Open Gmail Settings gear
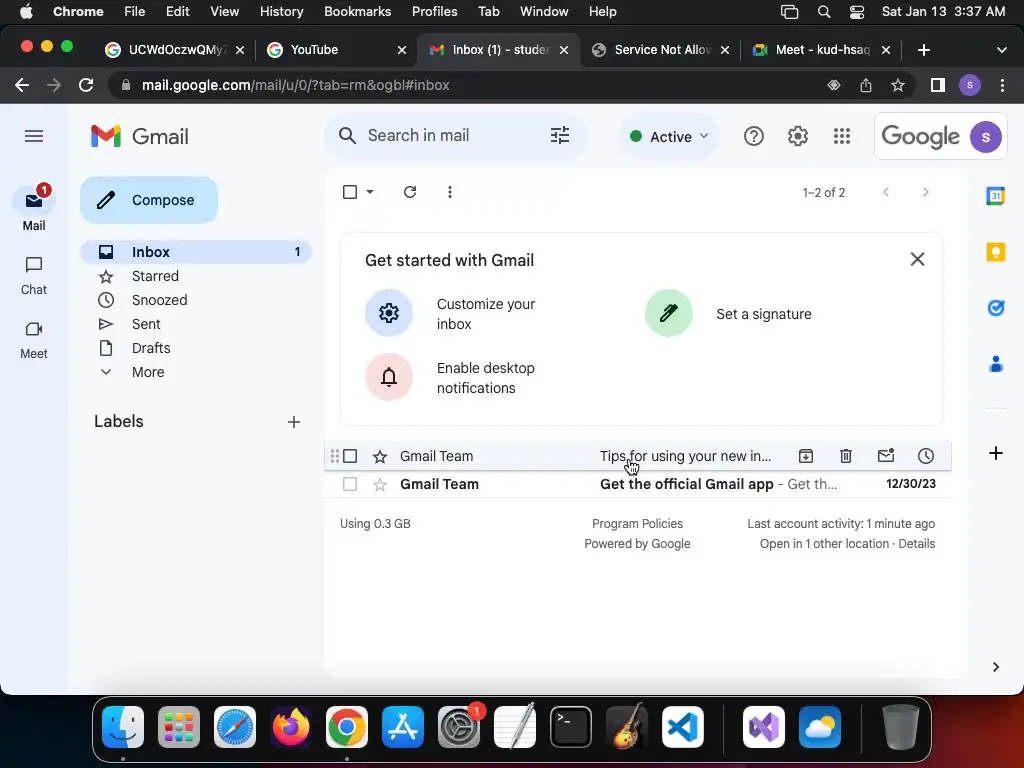The image size is (1024, 768). (x=797, y=136)
